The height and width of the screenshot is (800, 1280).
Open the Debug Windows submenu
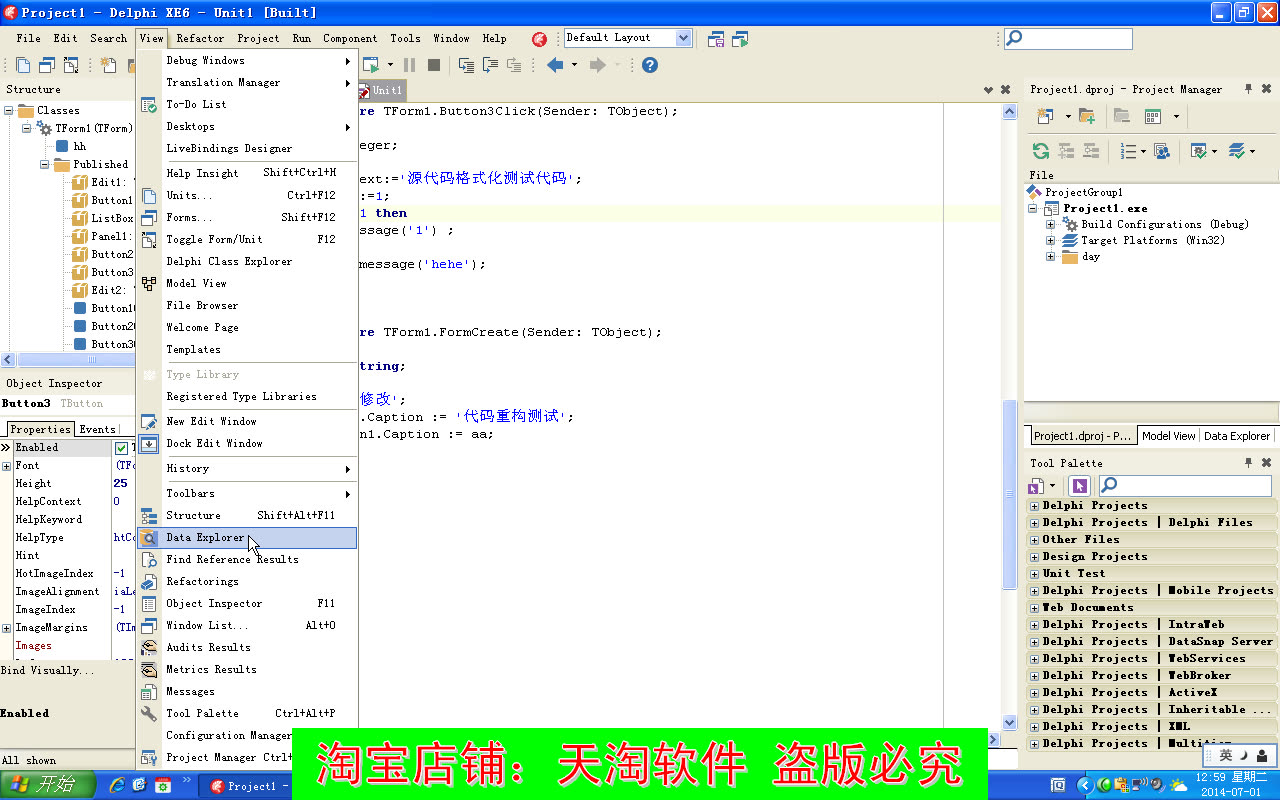(x=247, y=61)
